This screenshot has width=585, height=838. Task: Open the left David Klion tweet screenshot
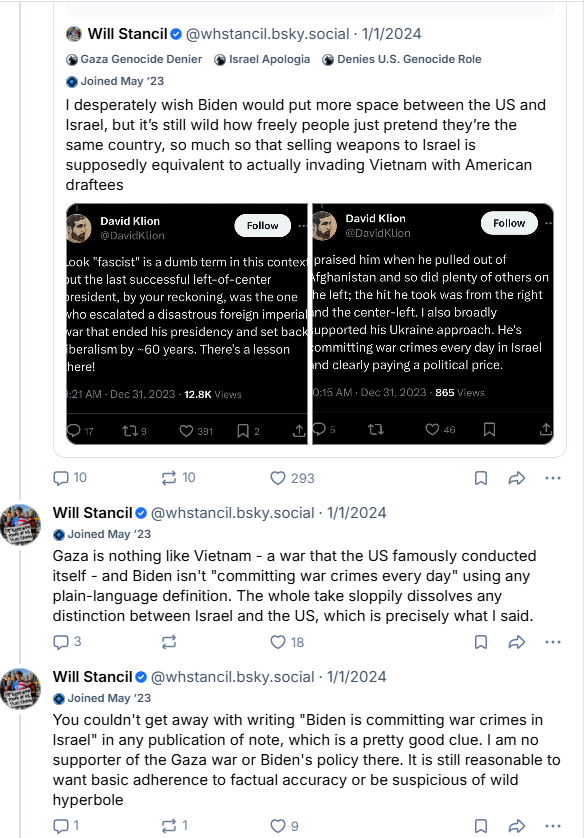point(186,324)
